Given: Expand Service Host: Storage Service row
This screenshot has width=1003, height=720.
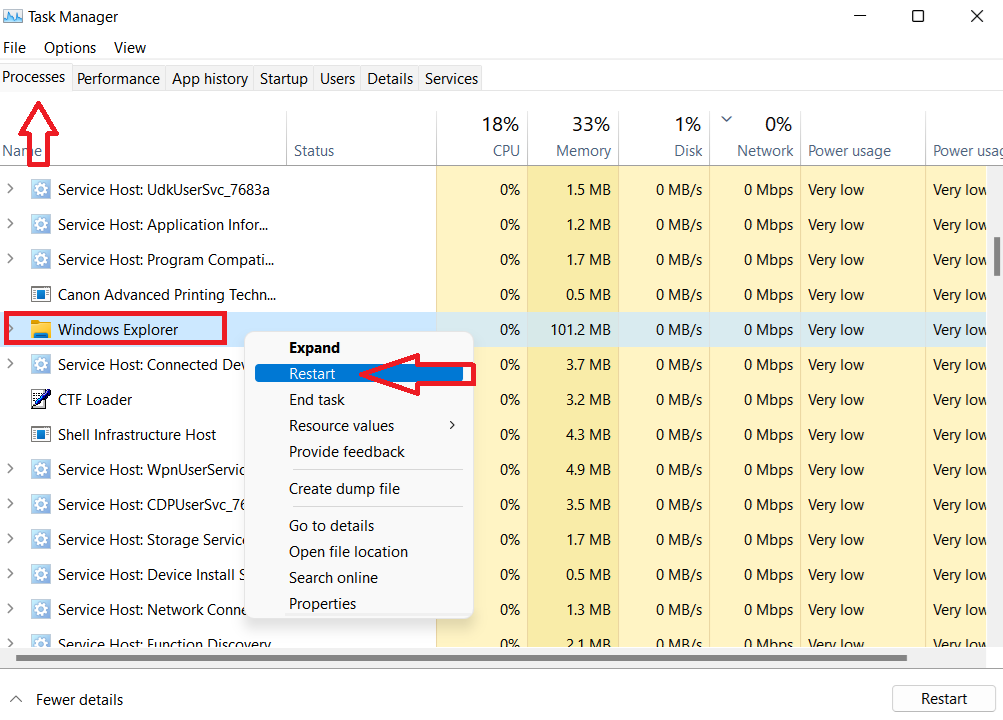Looking at the screenshot, I should tap(10, 538).
